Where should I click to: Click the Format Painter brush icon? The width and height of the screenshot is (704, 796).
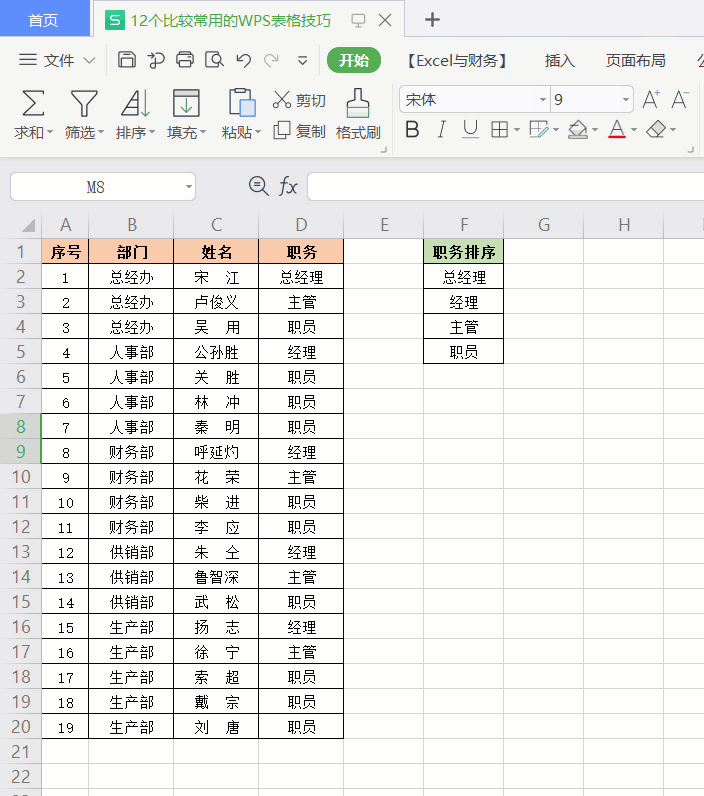coord(357,103)
